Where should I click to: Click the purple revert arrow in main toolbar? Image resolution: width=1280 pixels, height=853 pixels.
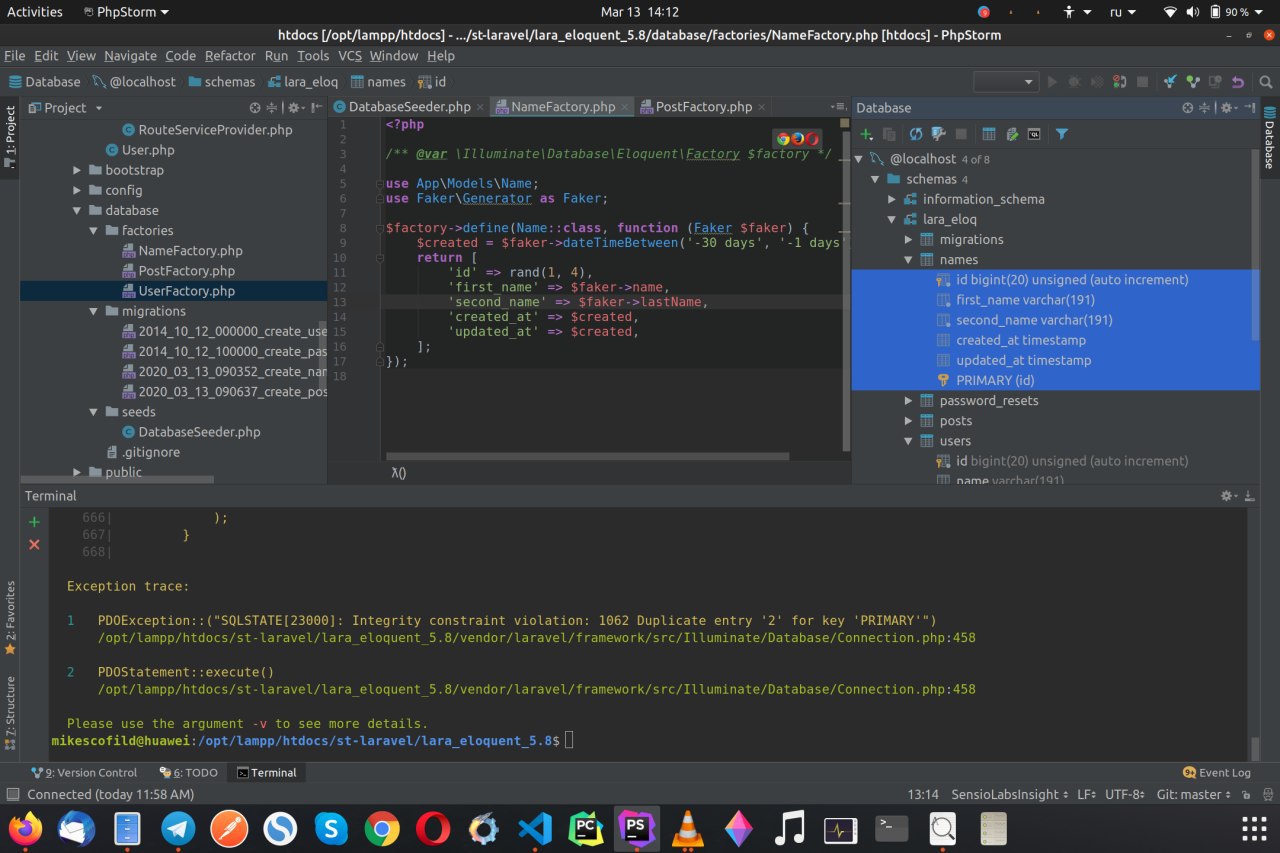coord(1238,82)
